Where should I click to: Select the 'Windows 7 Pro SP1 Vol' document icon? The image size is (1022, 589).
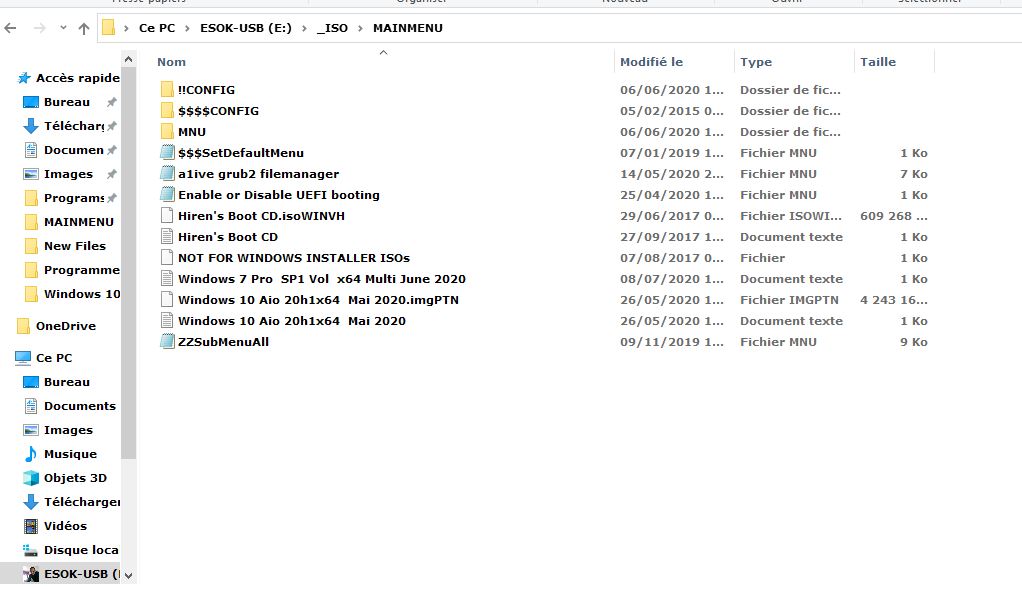pos(167,278)
